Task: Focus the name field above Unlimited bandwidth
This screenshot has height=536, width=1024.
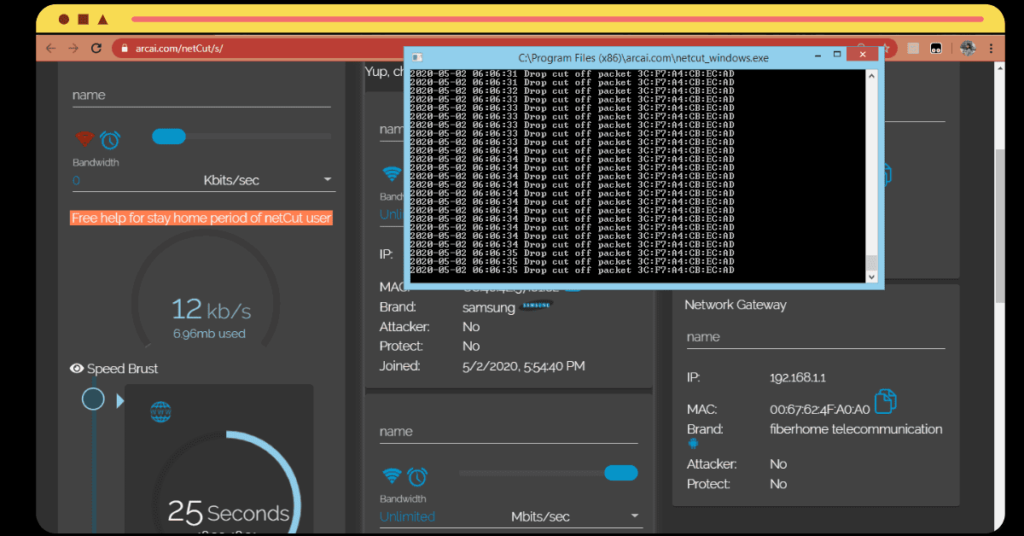Action: click(508, 432)
